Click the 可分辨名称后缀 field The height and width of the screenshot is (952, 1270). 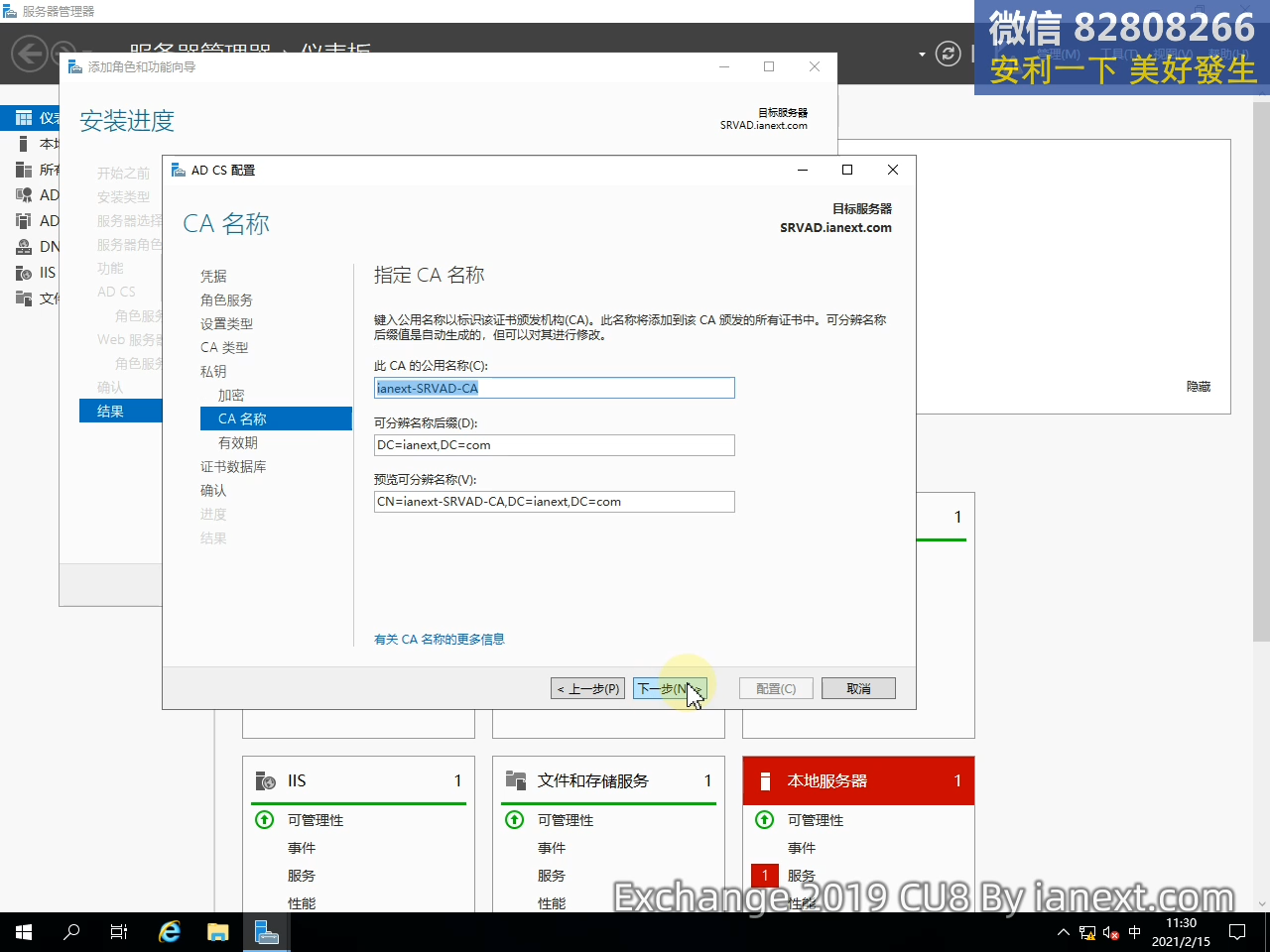pos(555,444)
